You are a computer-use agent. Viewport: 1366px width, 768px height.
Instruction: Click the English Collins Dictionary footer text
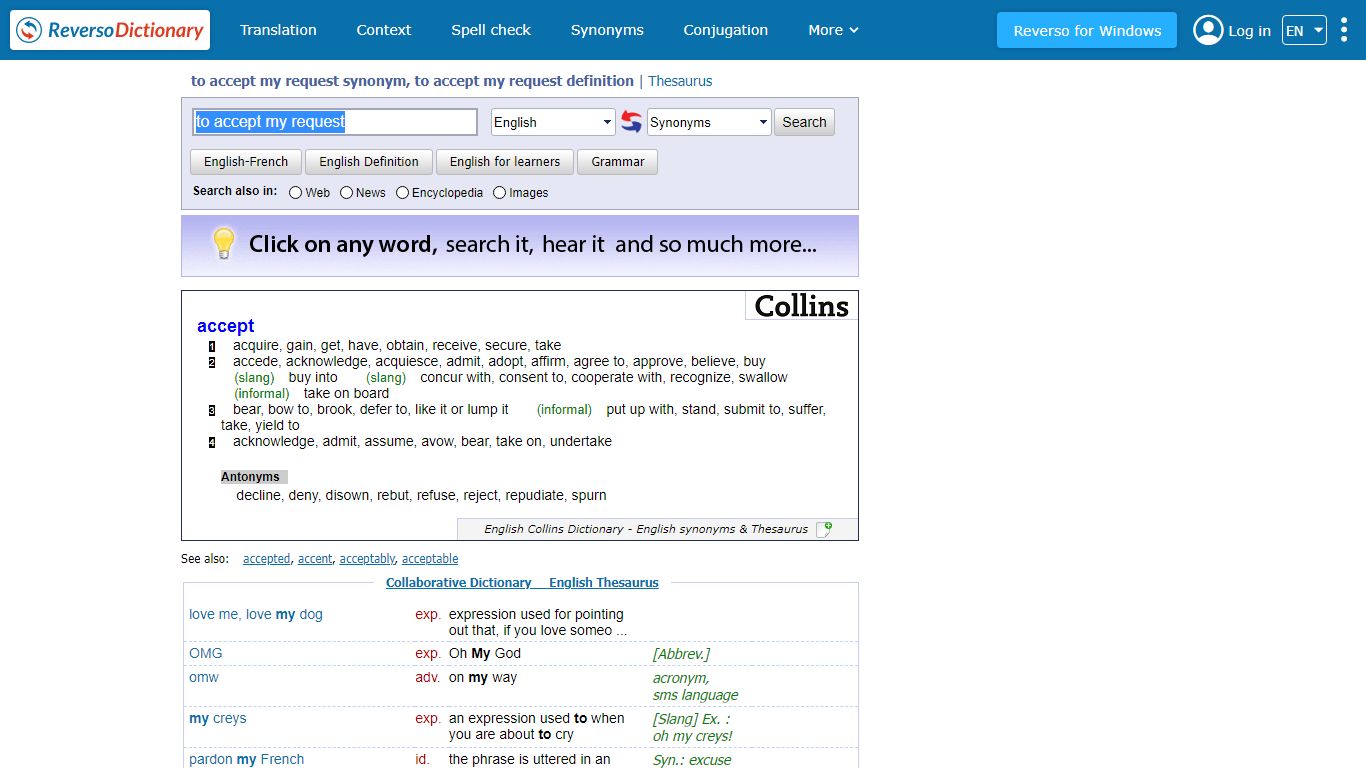[646, 529]
